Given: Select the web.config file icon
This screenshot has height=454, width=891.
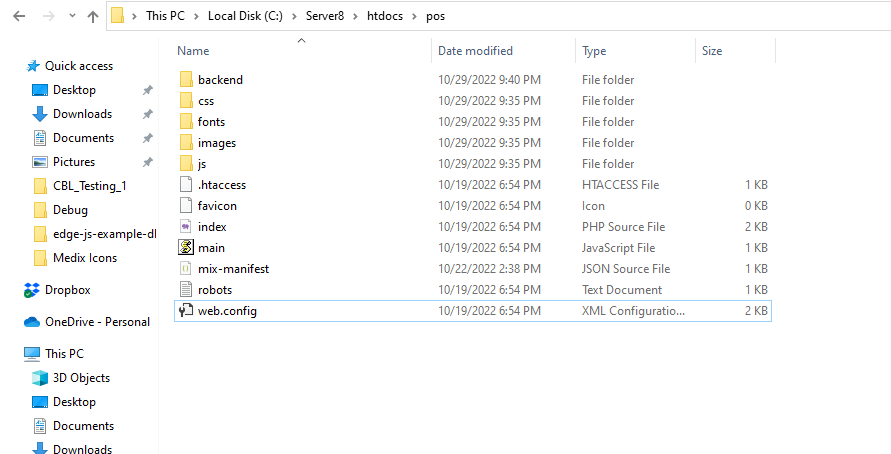Looking at the screenshot, I should coord(185,311).
